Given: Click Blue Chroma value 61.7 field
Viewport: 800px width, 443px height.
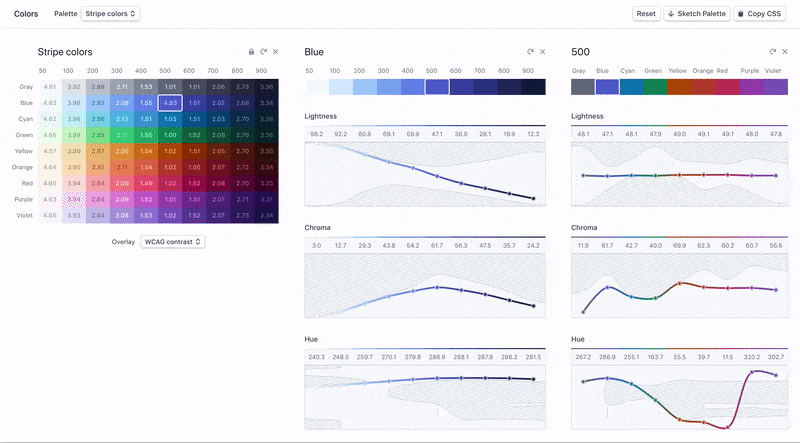Looking at the screenshot, I should click(437, 245).
